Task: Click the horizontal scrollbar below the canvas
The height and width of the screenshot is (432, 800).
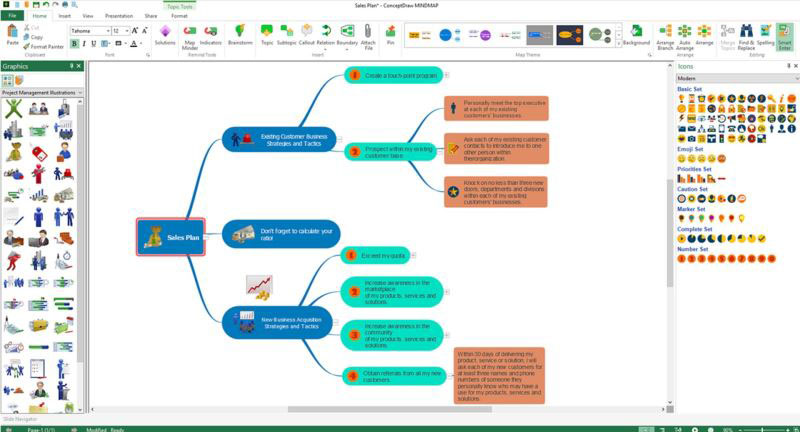Action: [390, 409]
